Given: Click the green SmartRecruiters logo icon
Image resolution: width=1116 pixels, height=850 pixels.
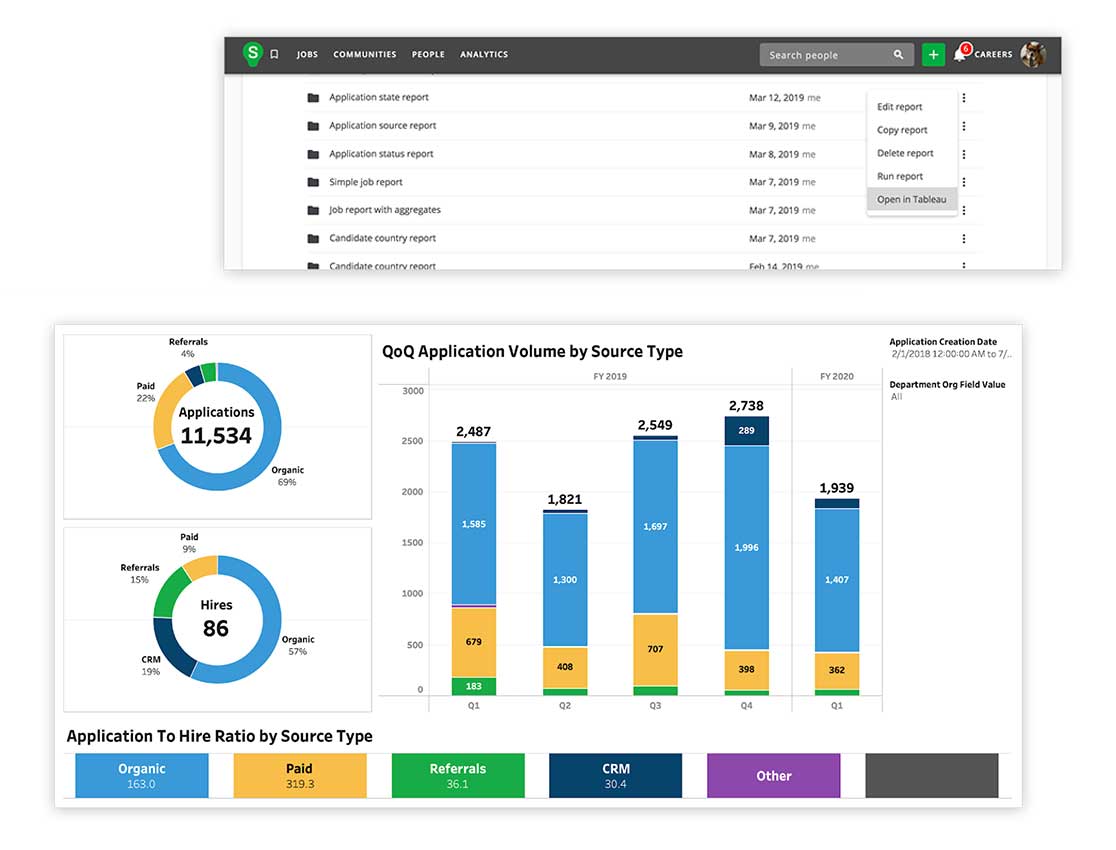Looking at the screenshot, I should click(253, 54).
